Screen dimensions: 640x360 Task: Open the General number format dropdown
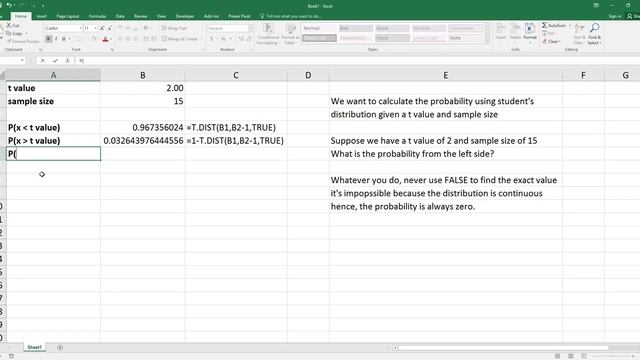pyautogui.click(x=250, y=28)
